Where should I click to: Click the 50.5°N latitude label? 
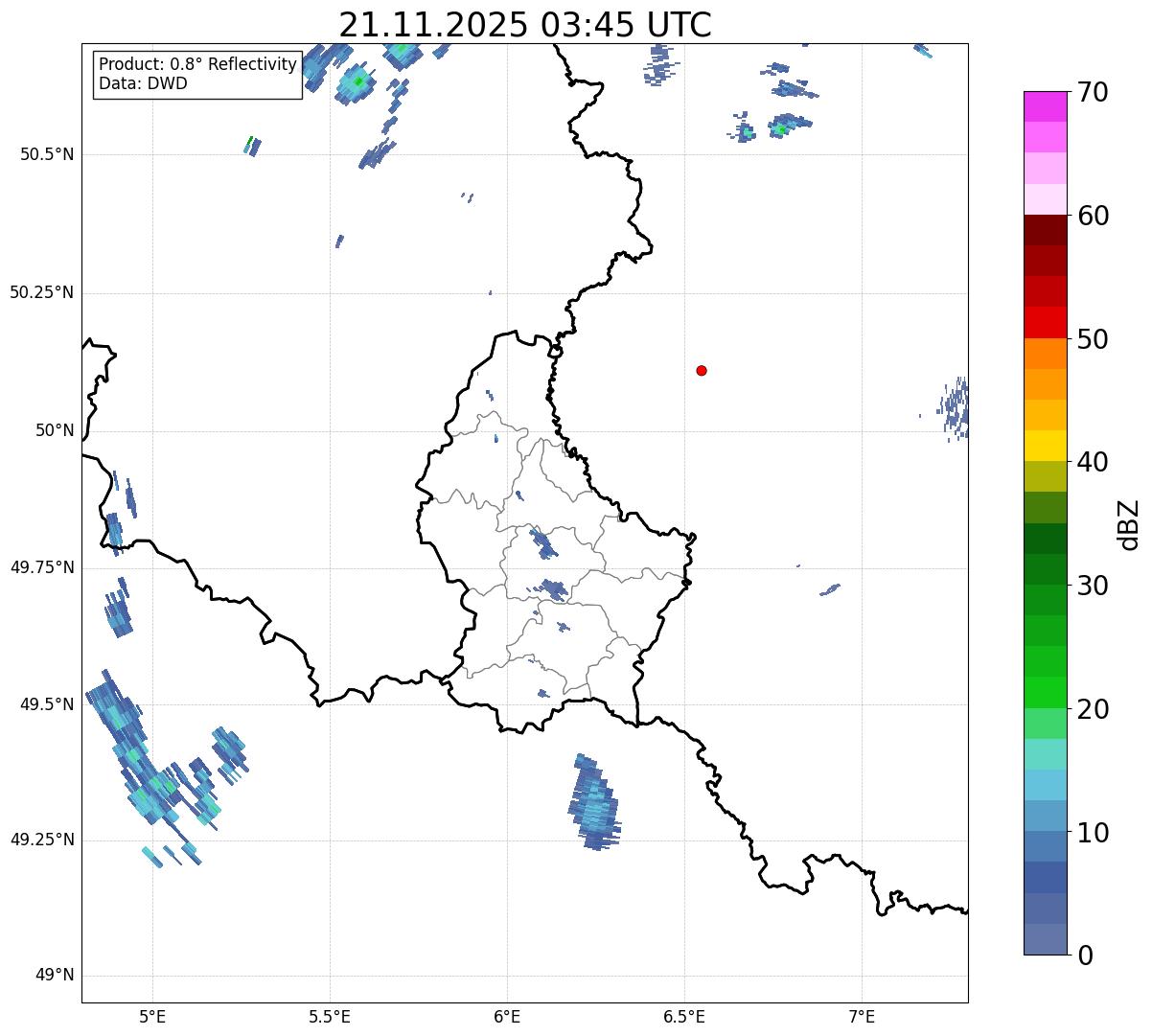(x=47, y=154)
